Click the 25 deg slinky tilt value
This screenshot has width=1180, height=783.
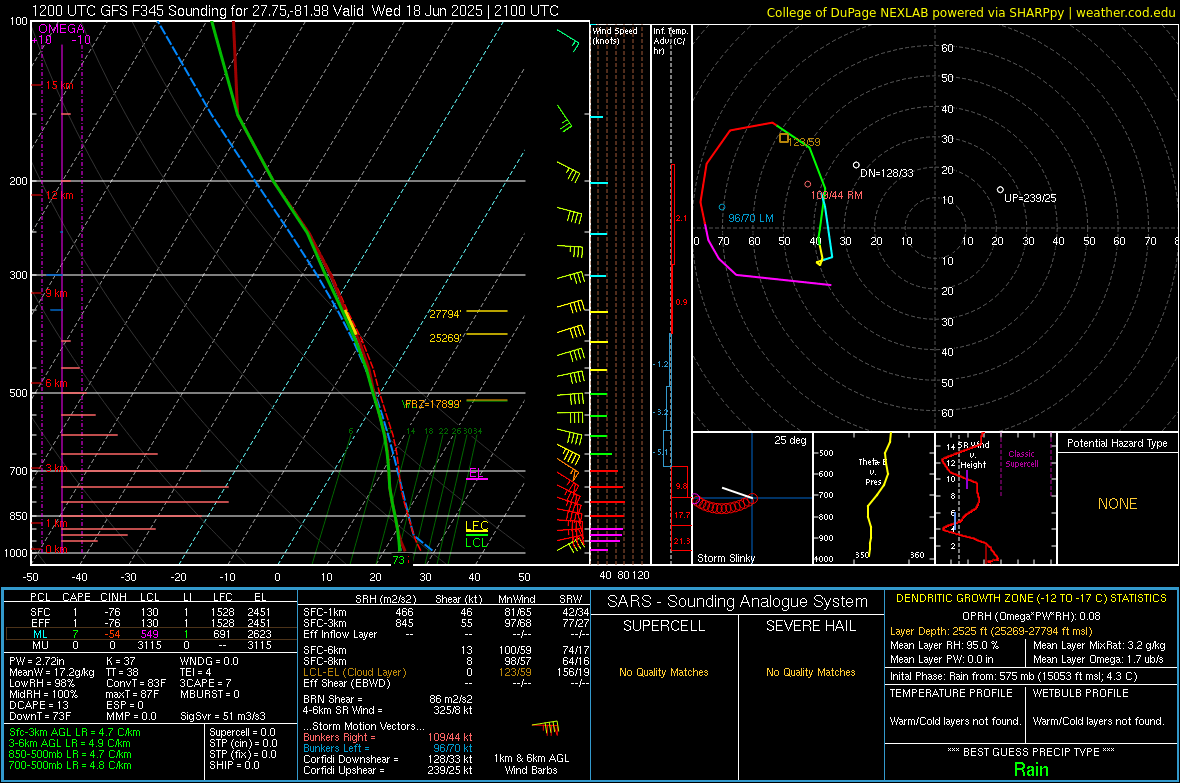pos(790,440)
